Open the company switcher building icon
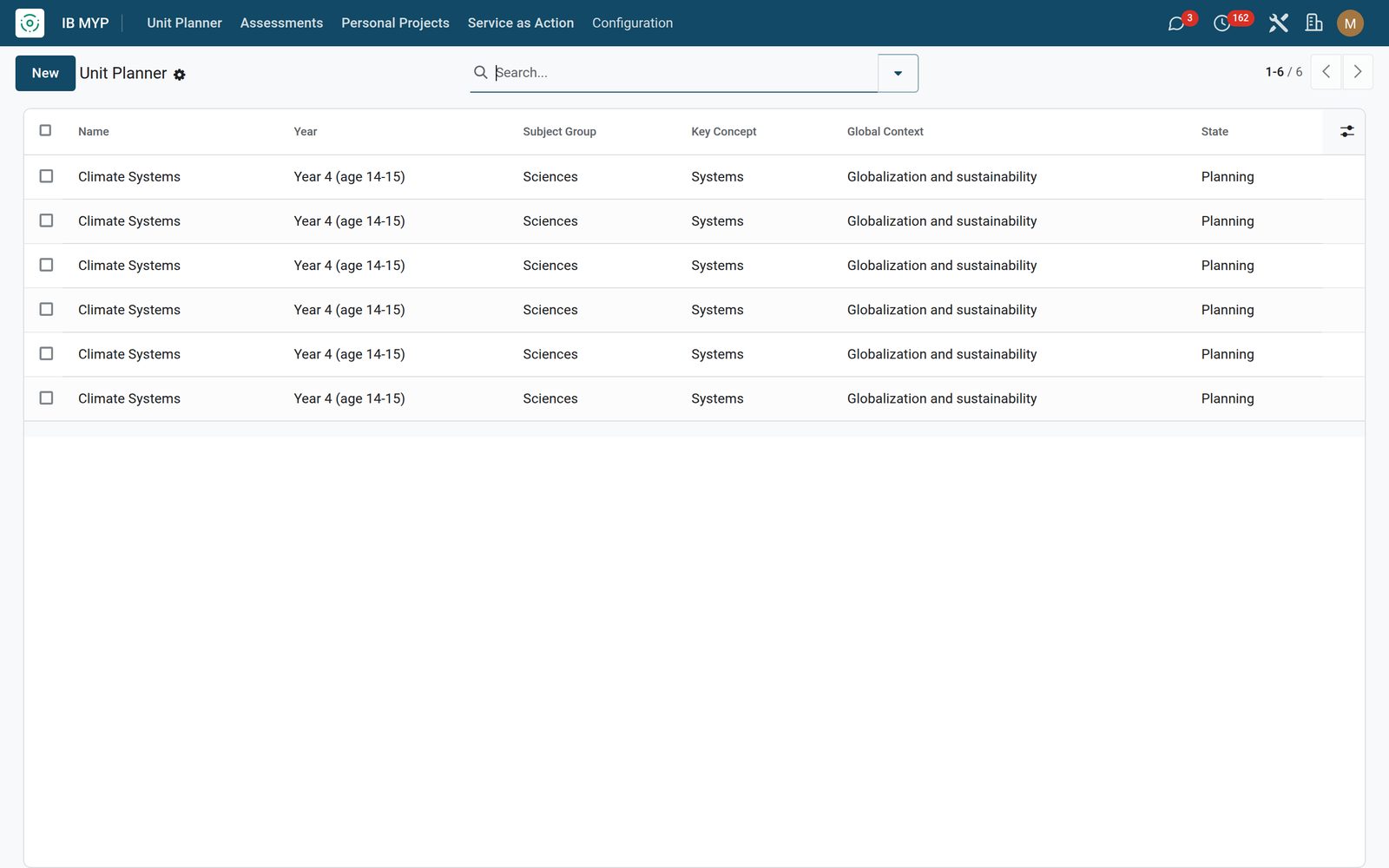 point(1313,23)
